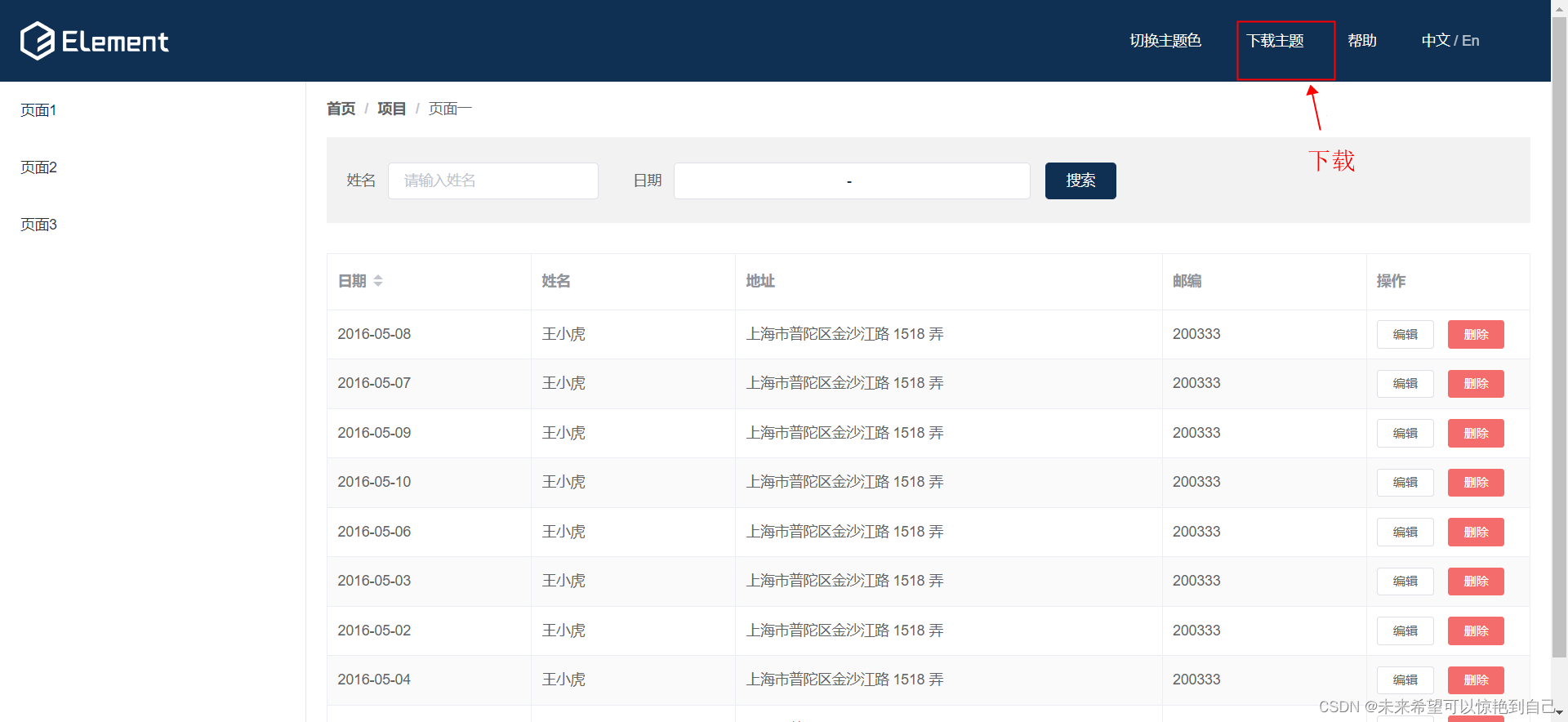Edit the 2016-05-06 row

tap(1405, 533)
